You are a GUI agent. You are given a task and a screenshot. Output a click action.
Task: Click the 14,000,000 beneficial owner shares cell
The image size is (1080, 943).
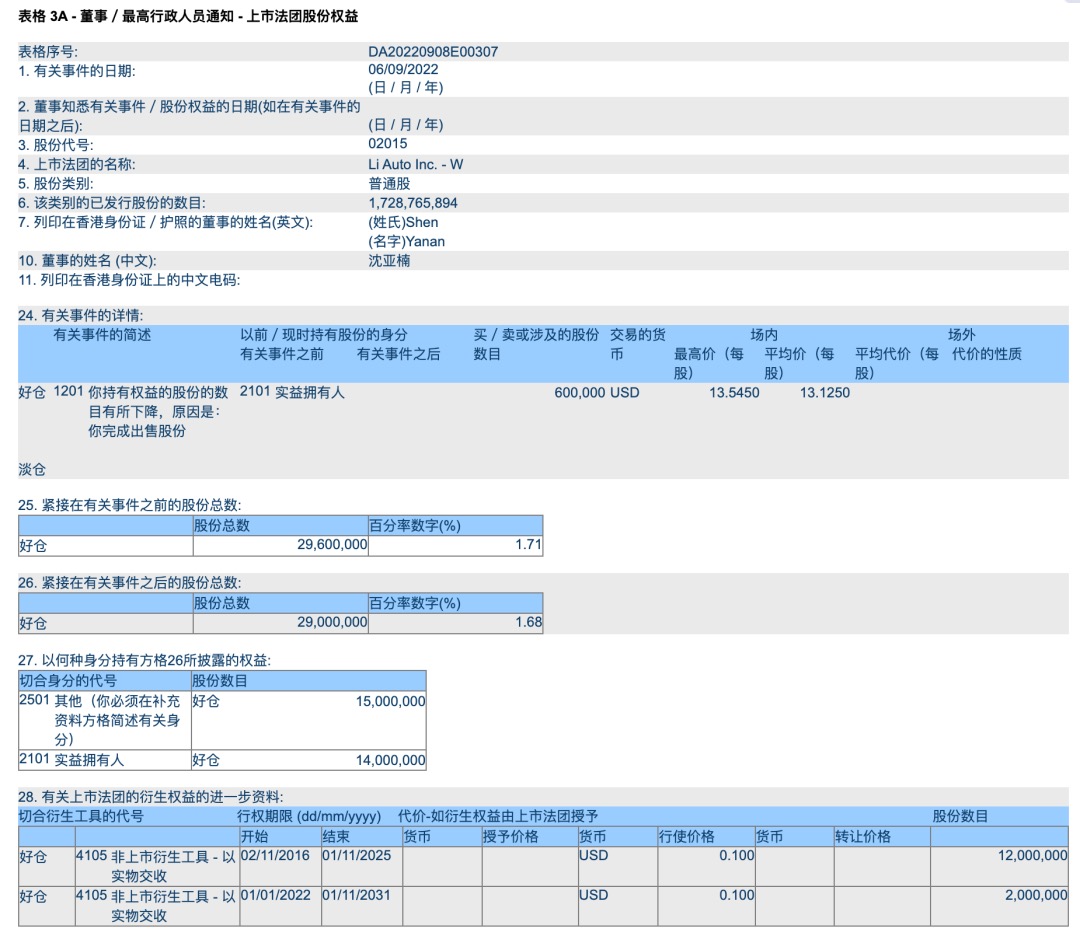[x=390, y=760]
